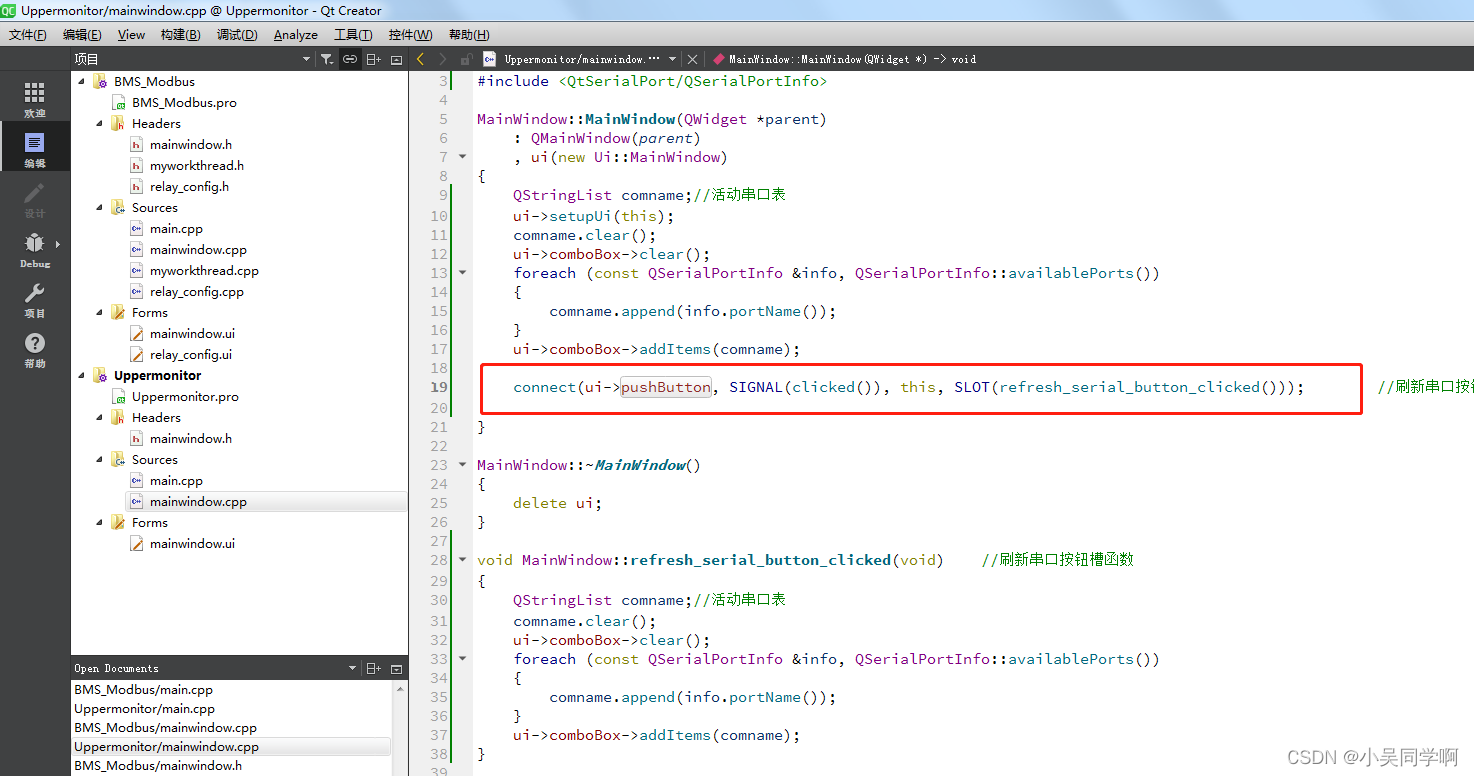Open myworkthread.h header file
This screenshot has width=1474, height=776.
pyautogui.click(x=197, y=165)
